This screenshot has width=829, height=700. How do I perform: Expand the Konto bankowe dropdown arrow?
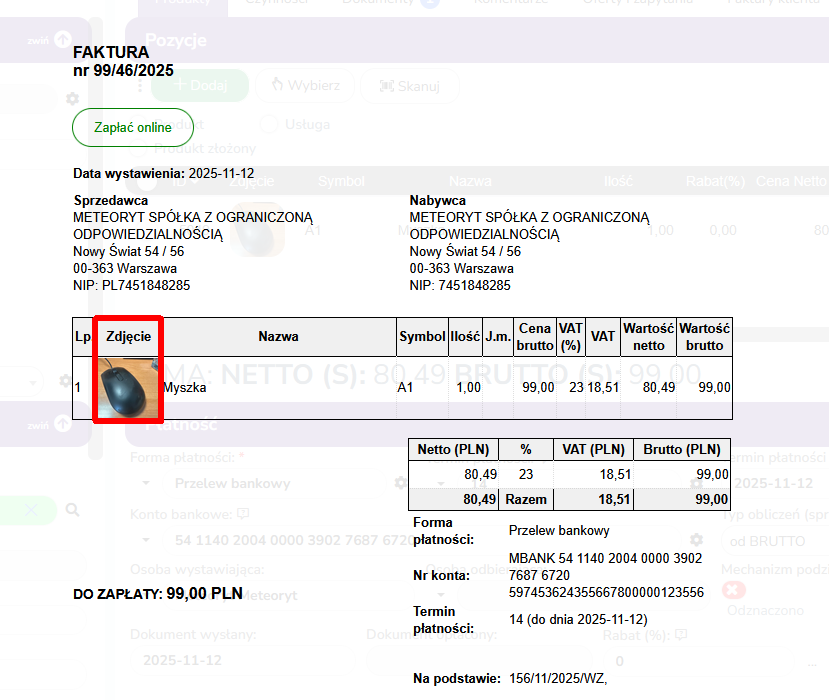coord(147,540)
